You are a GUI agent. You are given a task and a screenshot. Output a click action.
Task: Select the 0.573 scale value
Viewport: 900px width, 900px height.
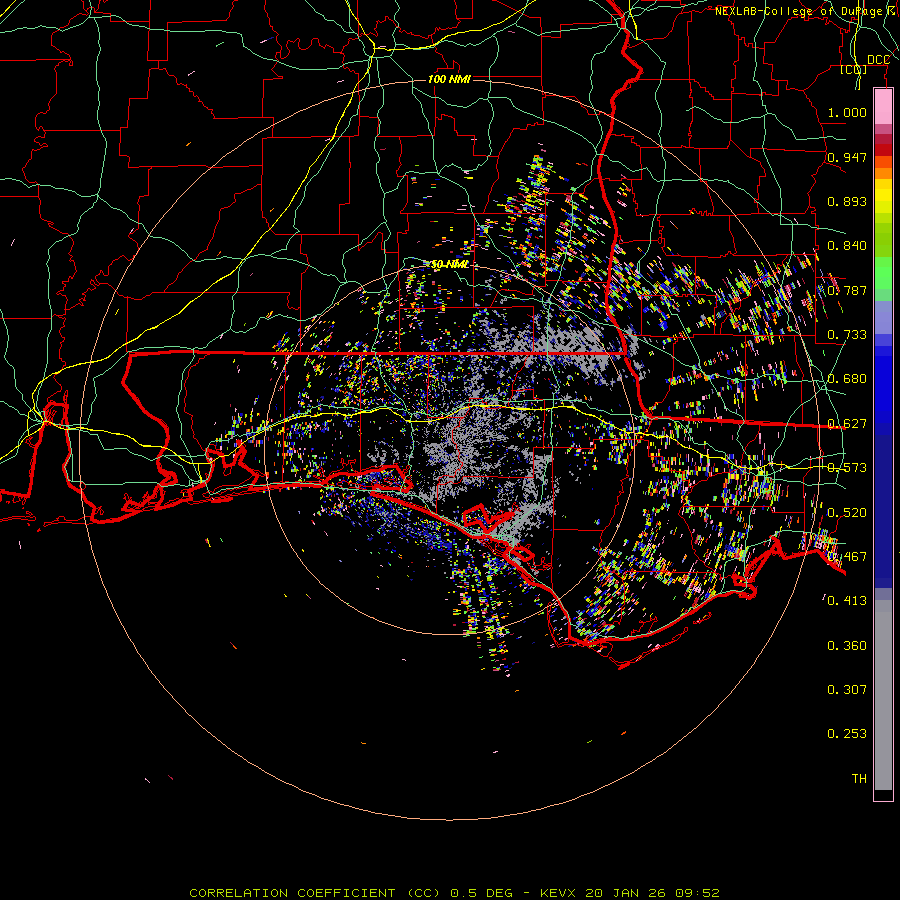(847, 468)
